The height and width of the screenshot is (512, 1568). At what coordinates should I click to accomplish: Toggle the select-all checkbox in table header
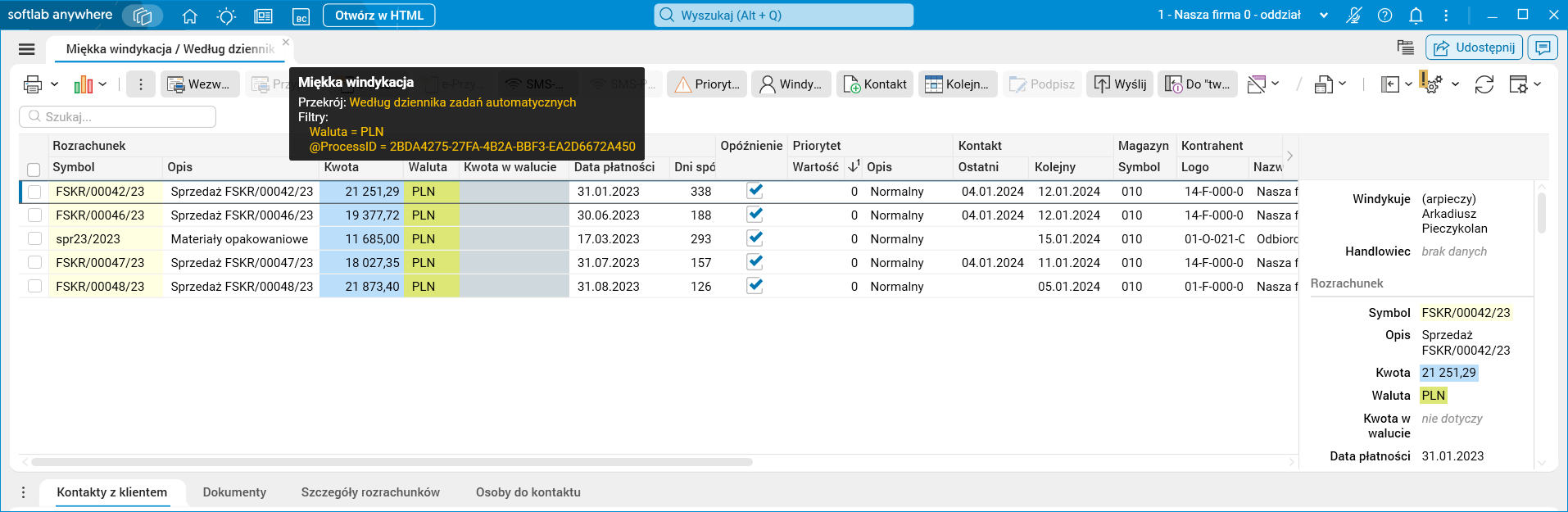34,170
